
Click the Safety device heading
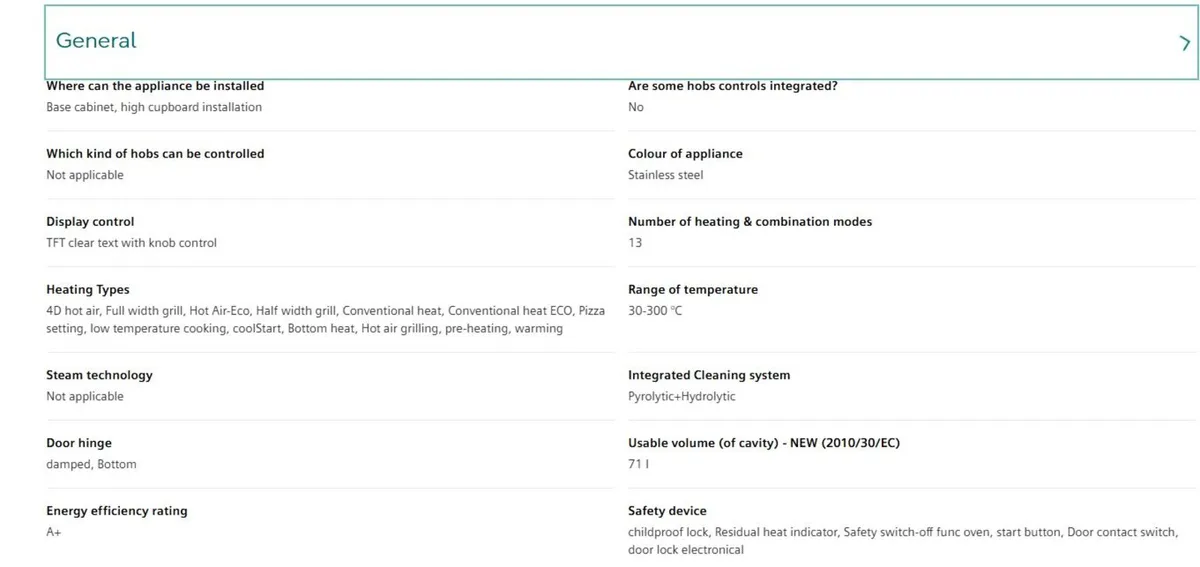(x=667, y=511)
